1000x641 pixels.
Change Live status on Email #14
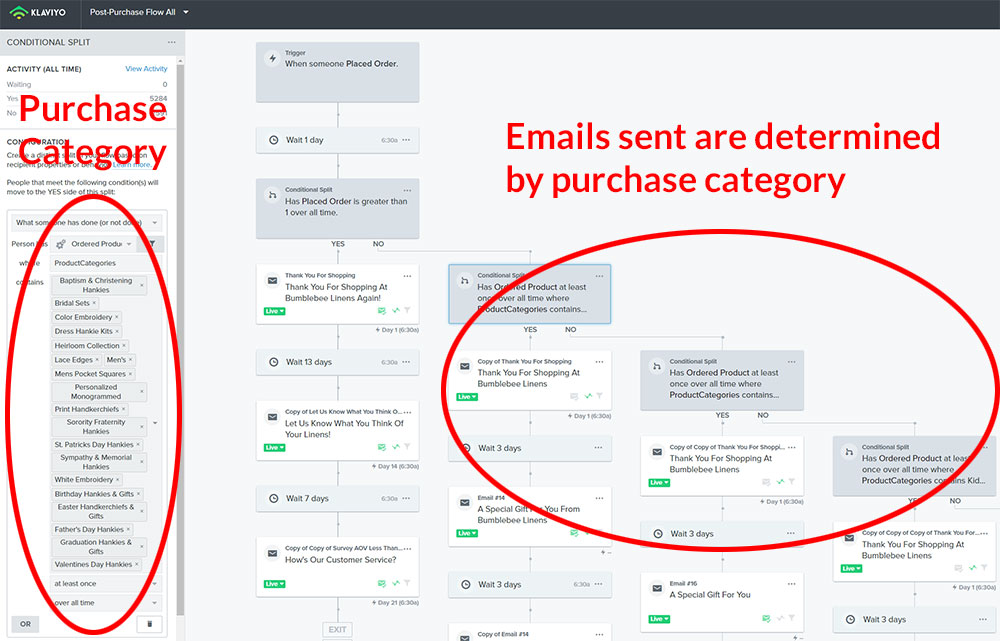click(x=467, y=533)
